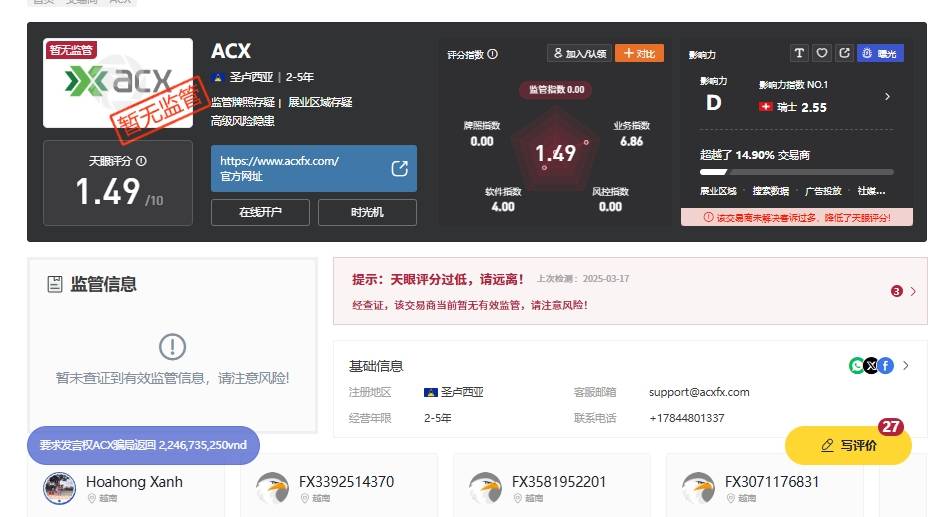
Task: Click the email support@acxfx.com
Action: tap(699, 392)
